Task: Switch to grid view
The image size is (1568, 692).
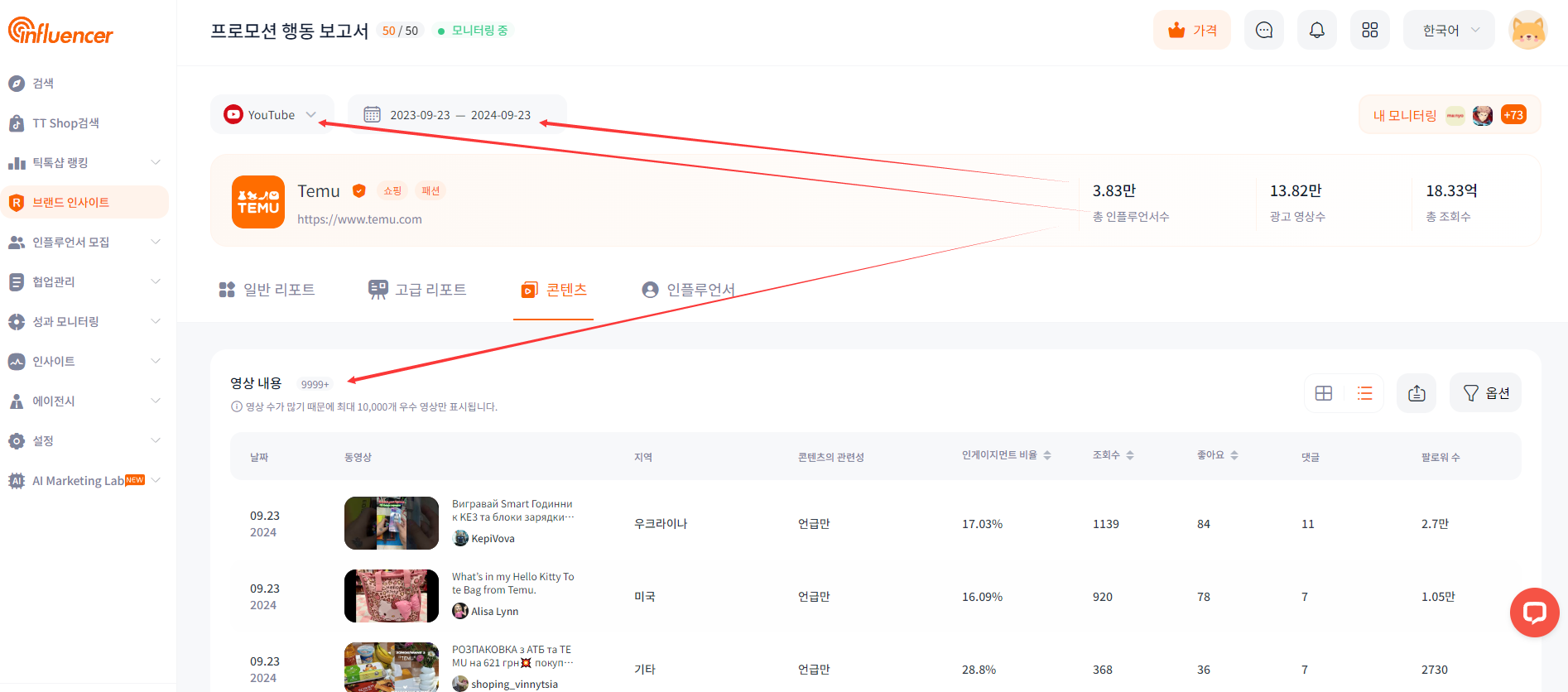Action: click(x=1324, y=393)
